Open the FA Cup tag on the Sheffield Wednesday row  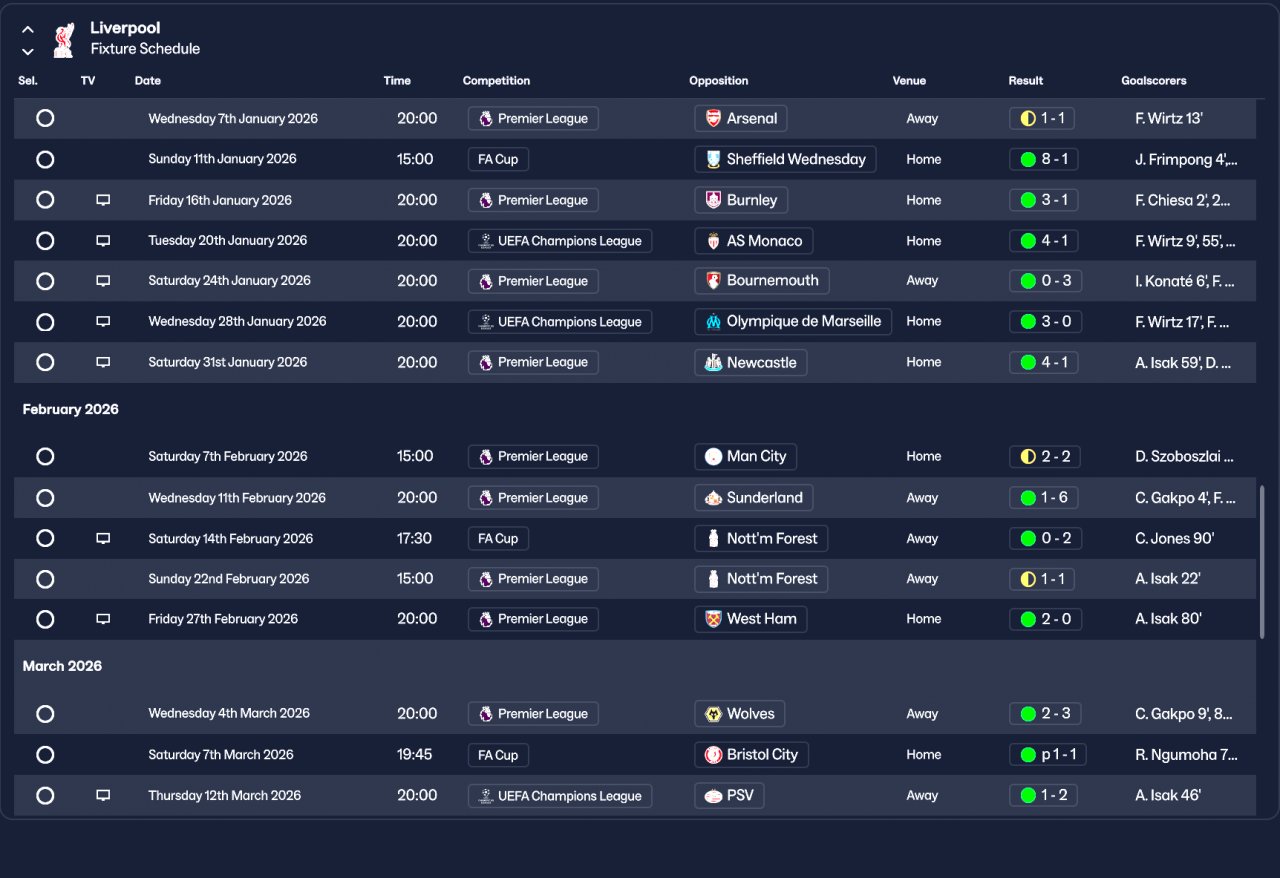(x=498, y=159)
